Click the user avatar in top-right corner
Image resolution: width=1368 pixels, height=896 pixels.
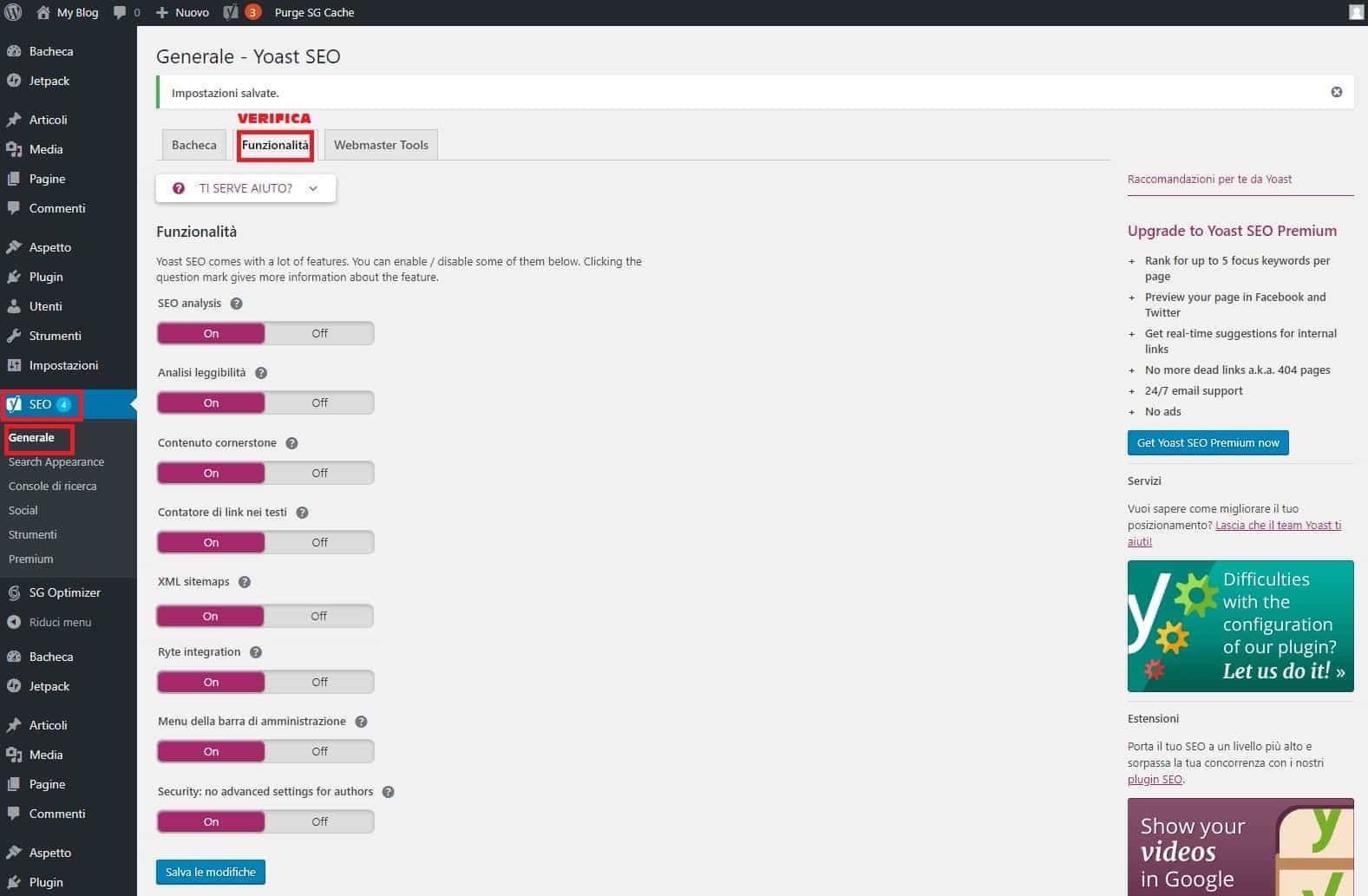pyautogui.click(x=1357, y=12)
